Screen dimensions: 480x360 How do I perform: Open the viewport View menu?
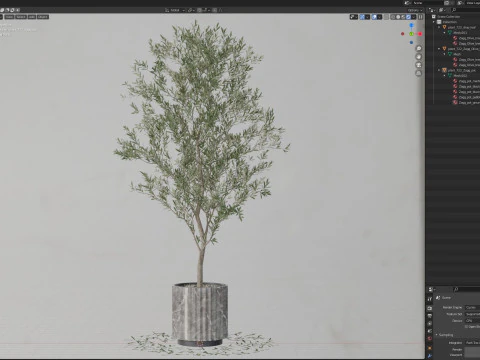(x=9, y=17)
